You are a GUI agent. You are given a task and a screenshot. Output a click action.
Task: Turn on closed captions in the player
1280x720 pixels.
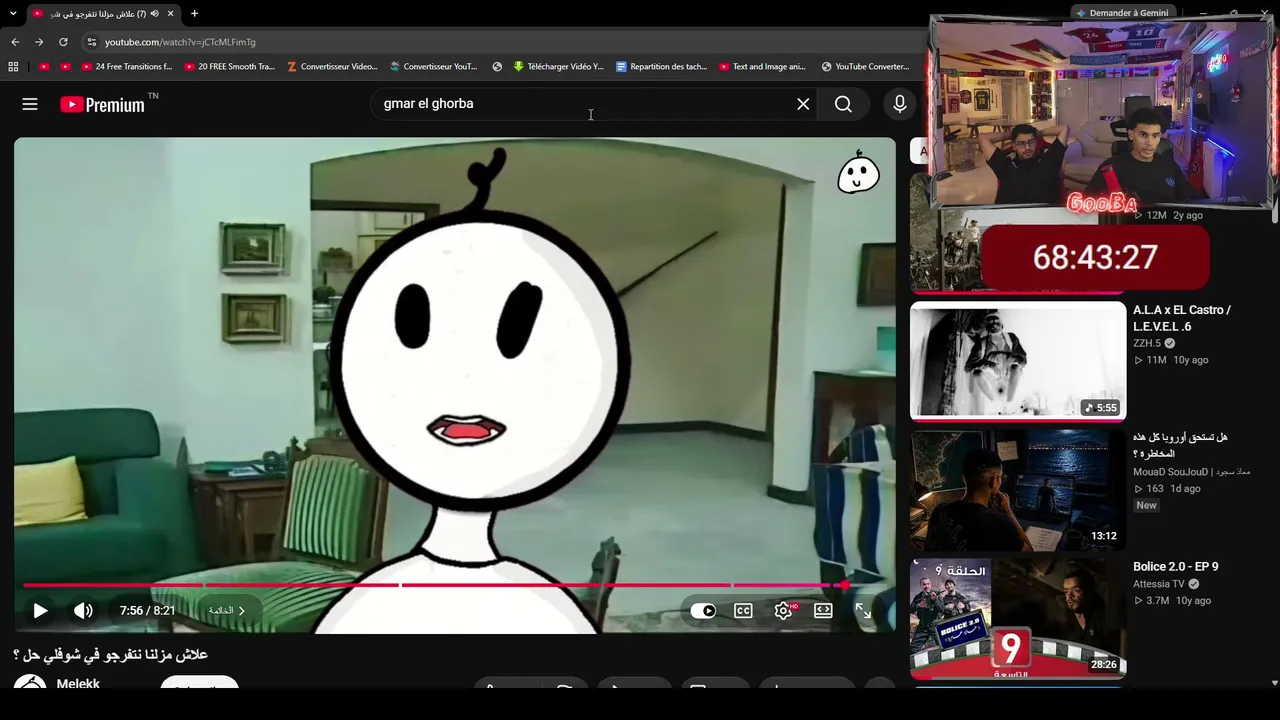pyautogui.click(x=743, y=611)
